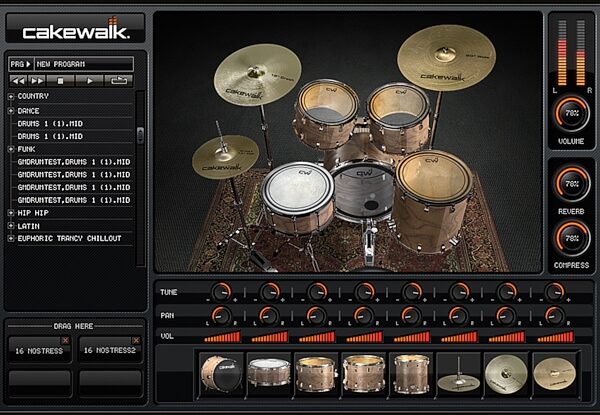Hit the right rack tom on the kit

point(399,105)
